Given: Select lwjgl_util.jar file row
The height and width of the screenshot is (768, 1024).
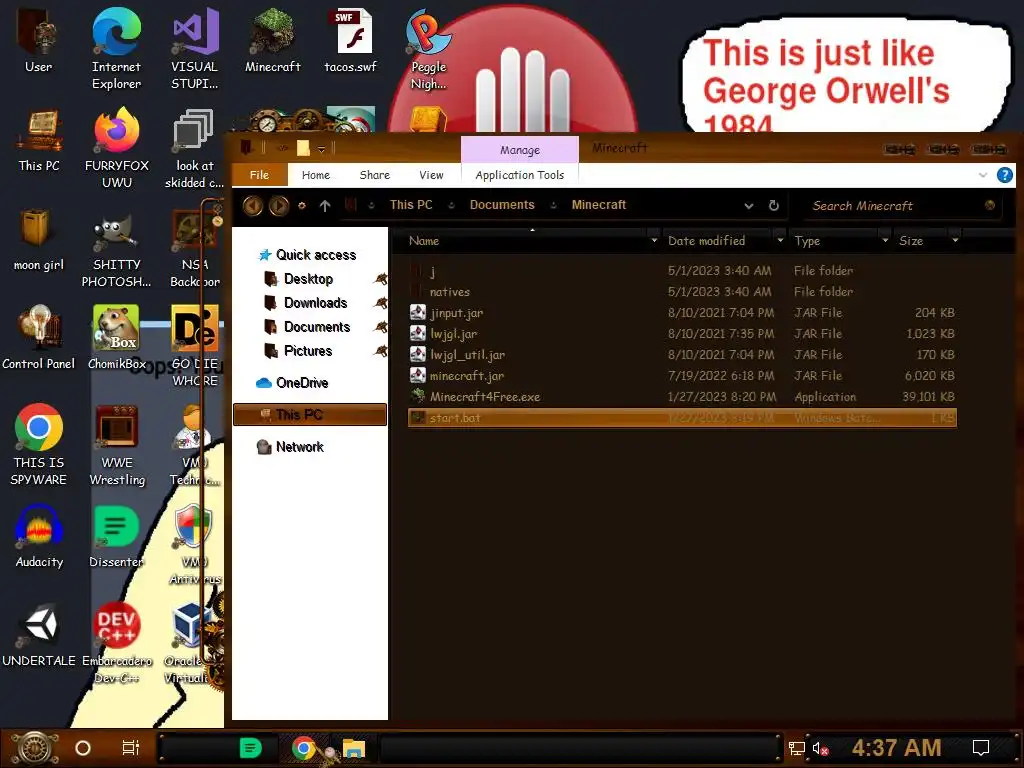Looking at the screenshot, I should point(682,355).
